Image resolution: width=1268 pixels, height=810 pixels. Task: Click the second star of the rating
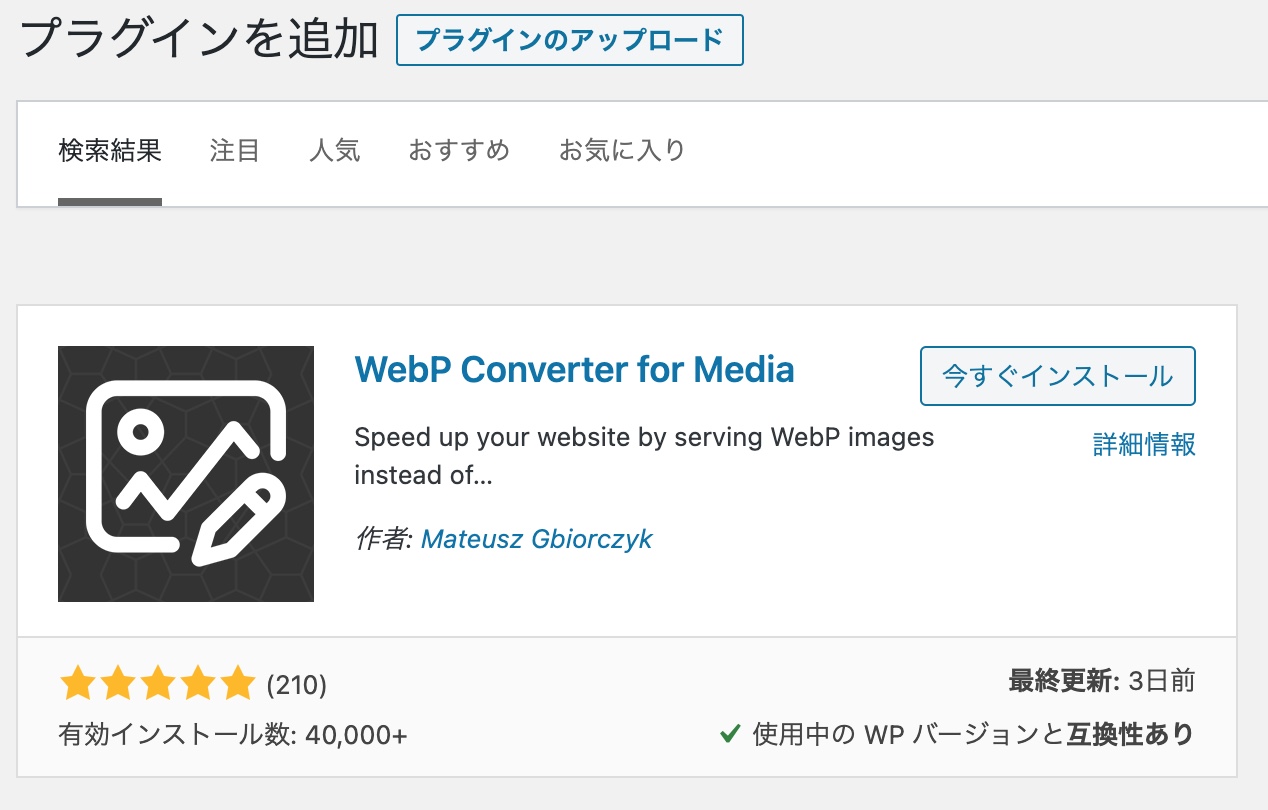pos(118,683)
